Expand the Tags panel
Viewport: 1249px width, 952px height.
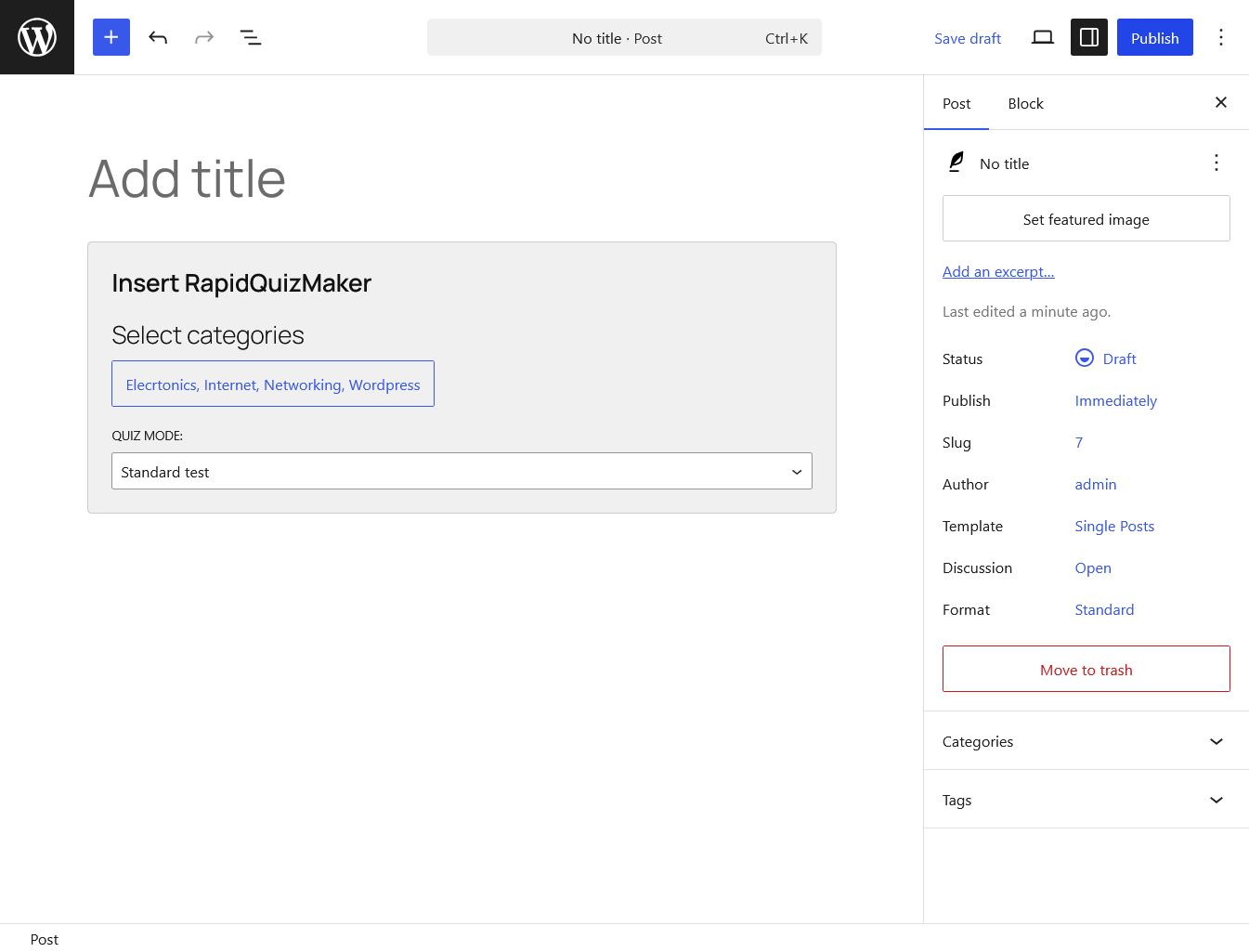click(1086, 800)
